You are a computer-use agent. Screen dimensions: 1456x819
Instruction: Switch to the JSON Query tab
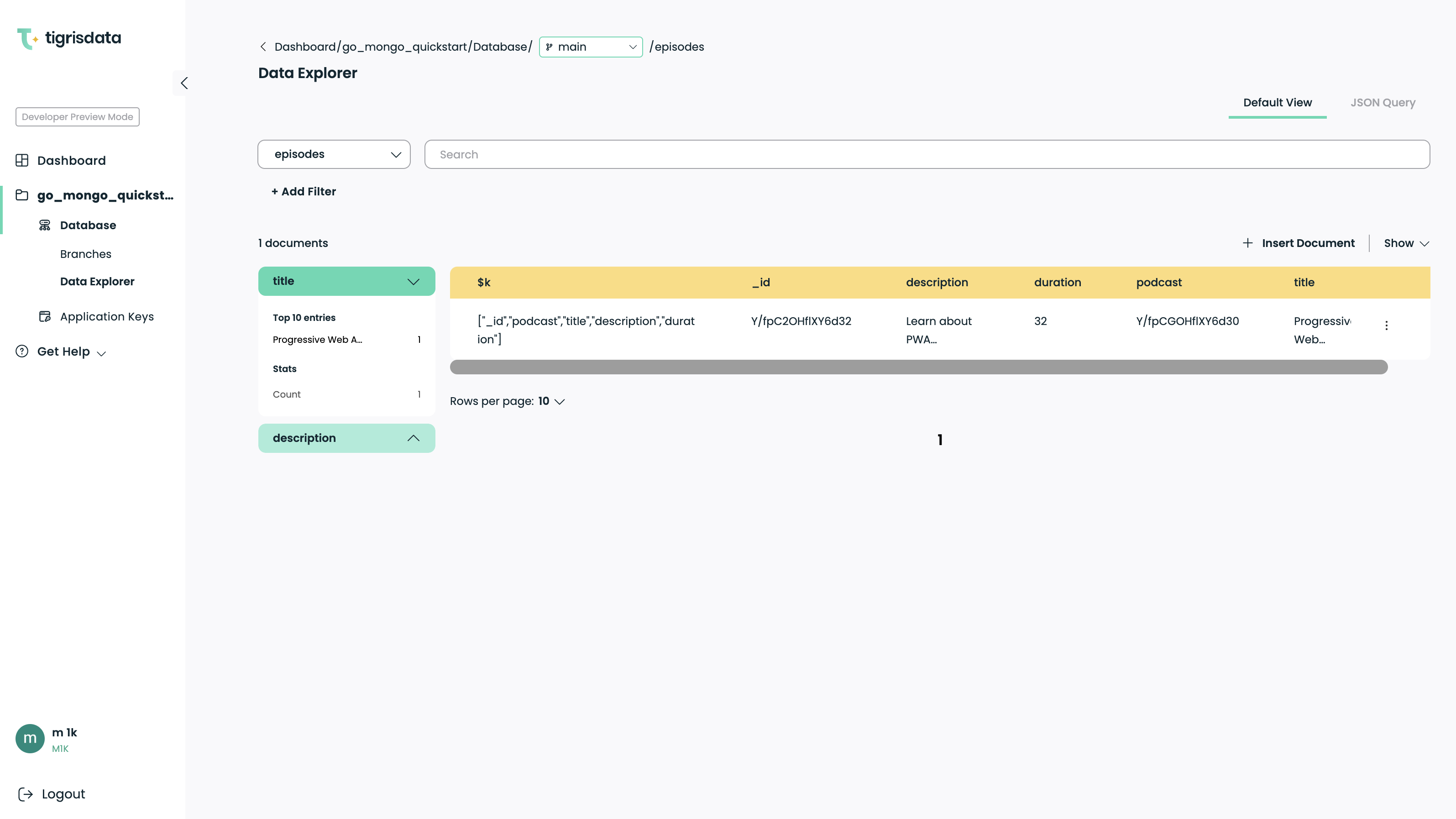(1383, 103)
